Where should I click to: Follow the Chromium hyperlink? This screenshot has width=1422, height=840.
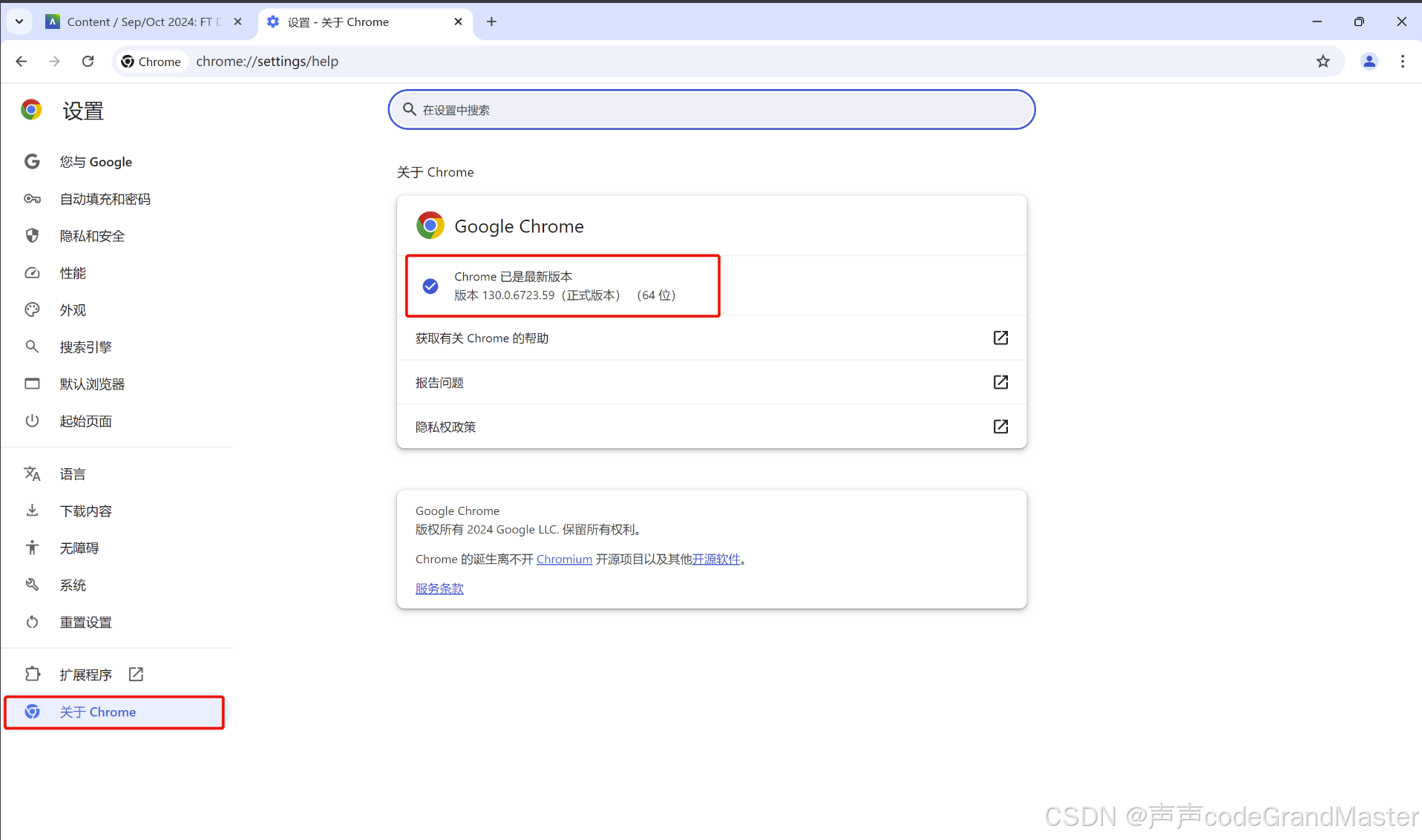pyautogui.click(x=564, y=560)
